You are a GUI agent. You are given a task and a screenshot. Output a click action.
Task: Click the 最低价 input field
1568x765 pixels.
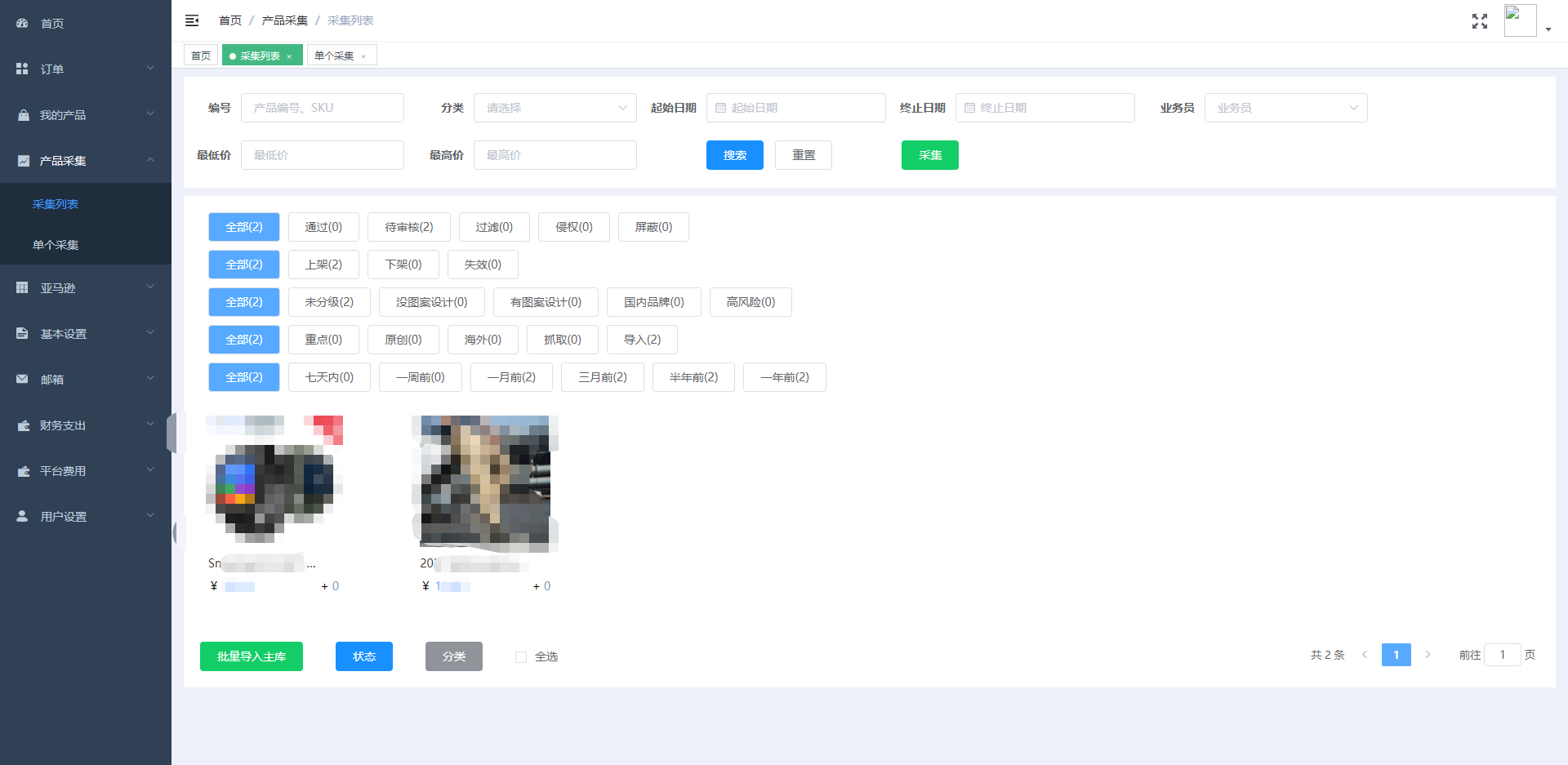point(322,155)
